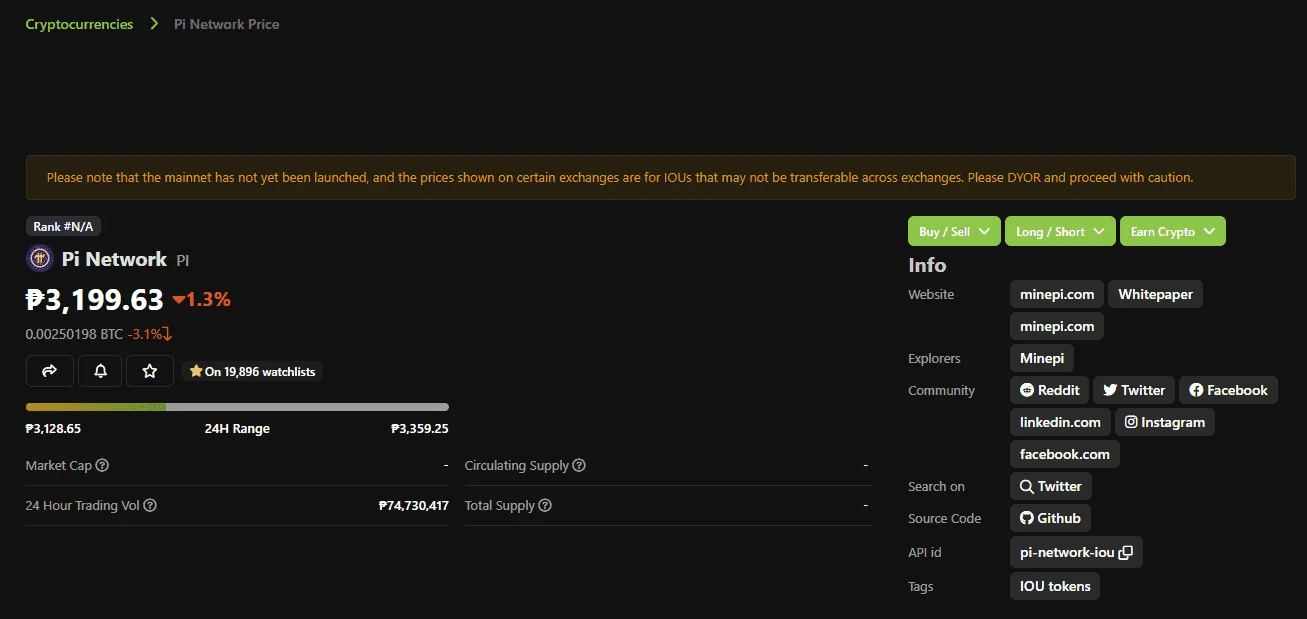Click the -3.1% BTC change text
The image size is (1307, 619).
click(150, 334)
